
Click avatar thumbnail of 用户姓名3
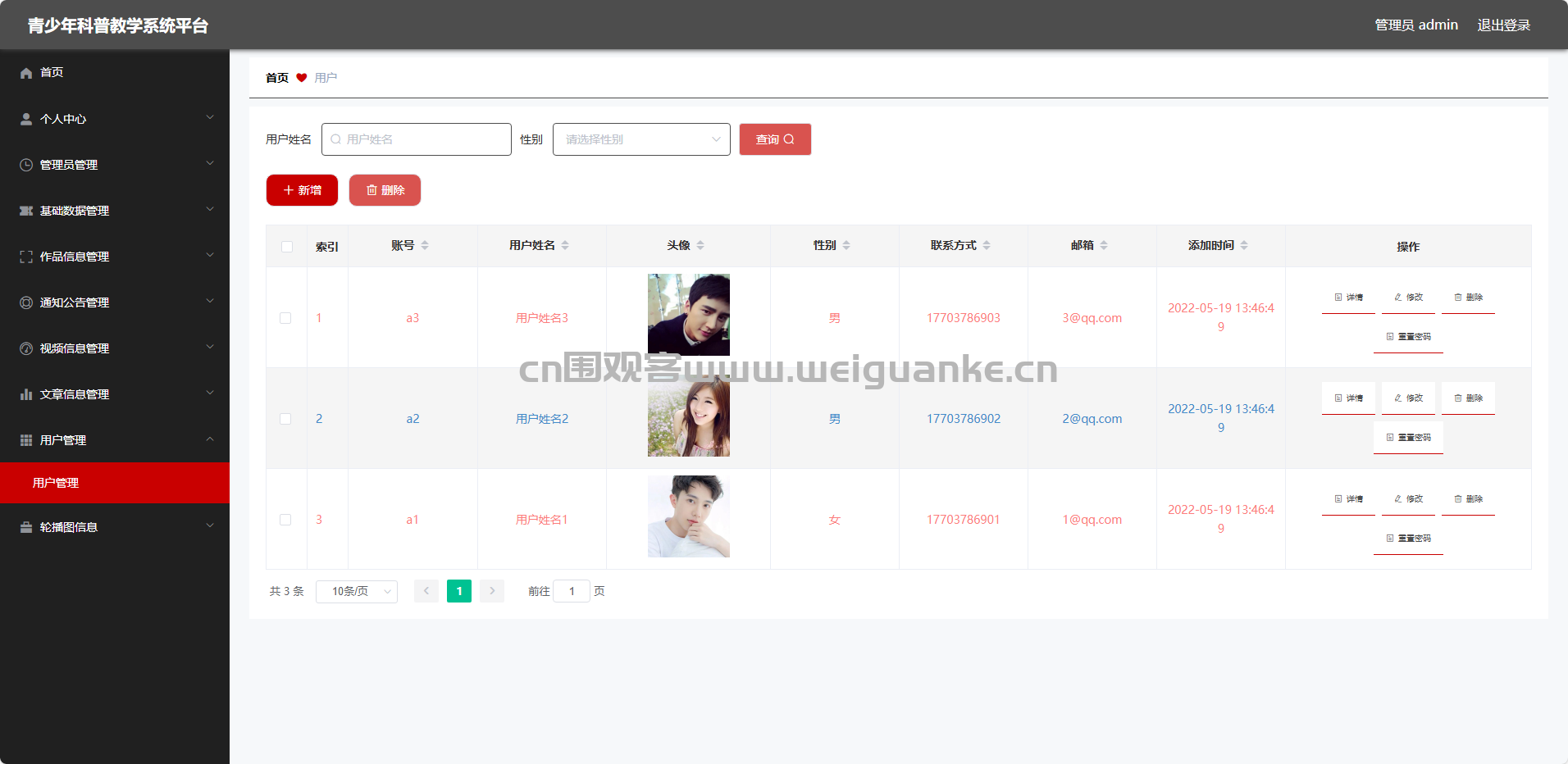(689, 315)
